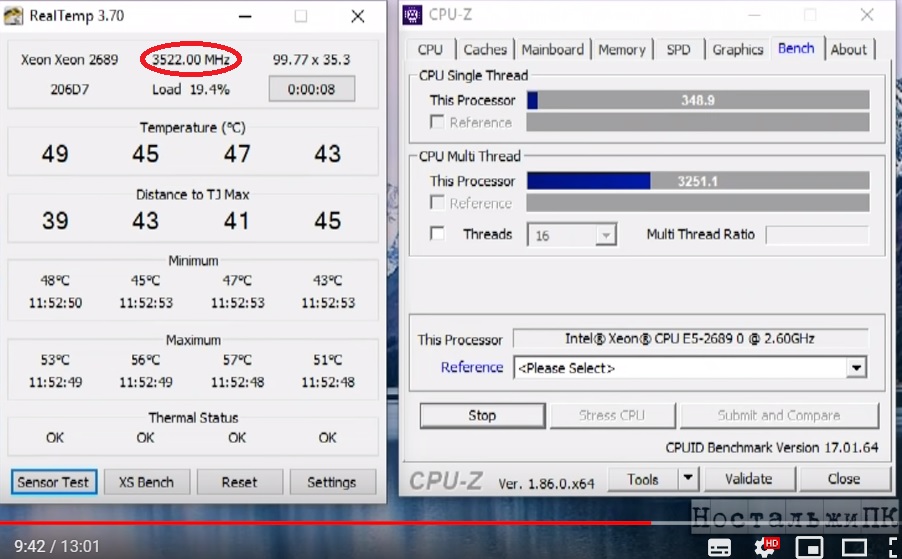The image size is (902, 559).
Task: Close the RealTemp window
Action: [x=358, y=16]
